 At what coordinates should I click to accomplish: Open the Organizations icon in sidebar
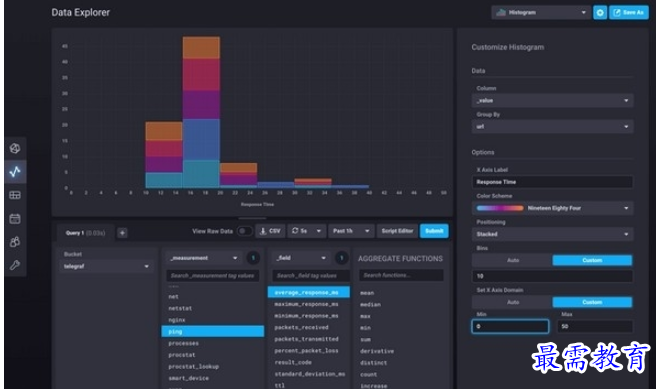coord(15,242)
